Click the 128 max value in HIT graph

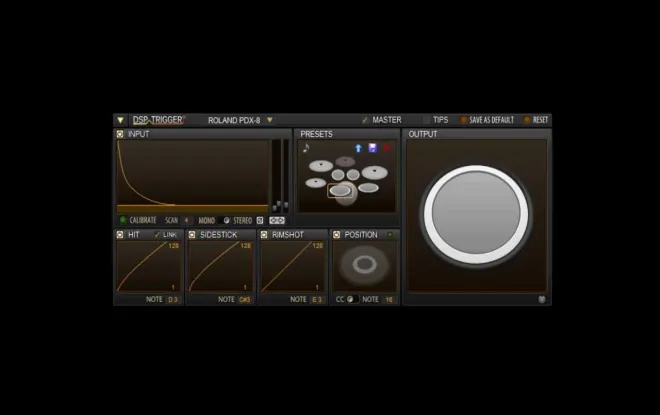tap(173, 245)
